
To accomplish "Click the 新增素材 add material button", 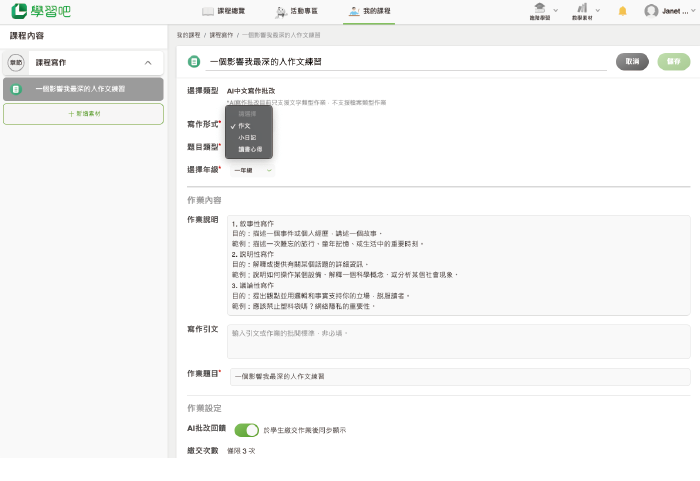I will click(83, 114).
